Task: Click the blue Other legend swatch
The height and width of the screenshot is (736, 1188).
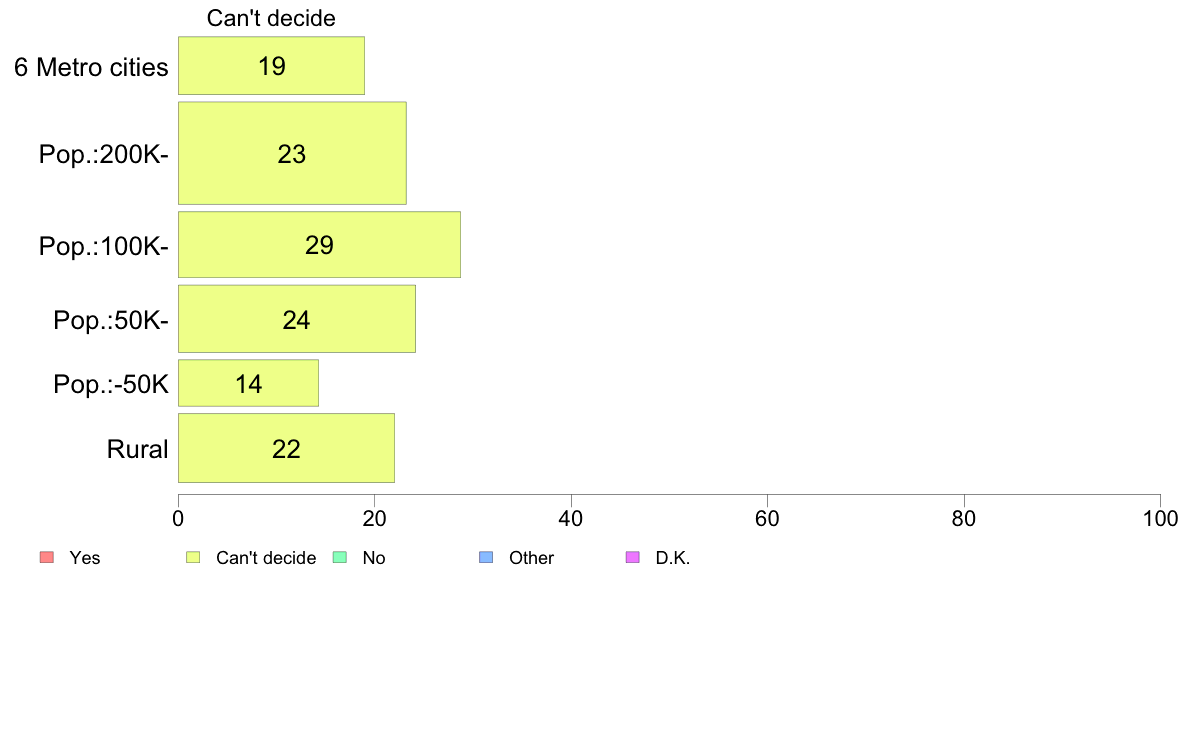Action: pyautogui.click(x=486, y=557)
